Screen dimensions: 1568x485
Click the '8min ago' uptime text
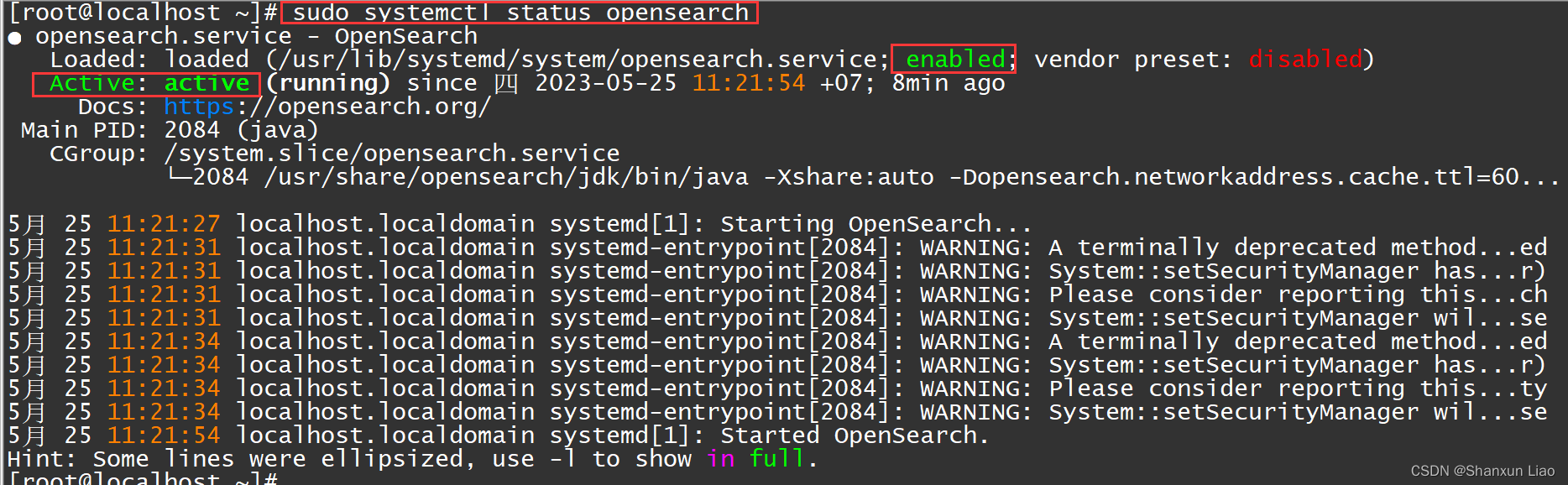[x=949, y=83]
